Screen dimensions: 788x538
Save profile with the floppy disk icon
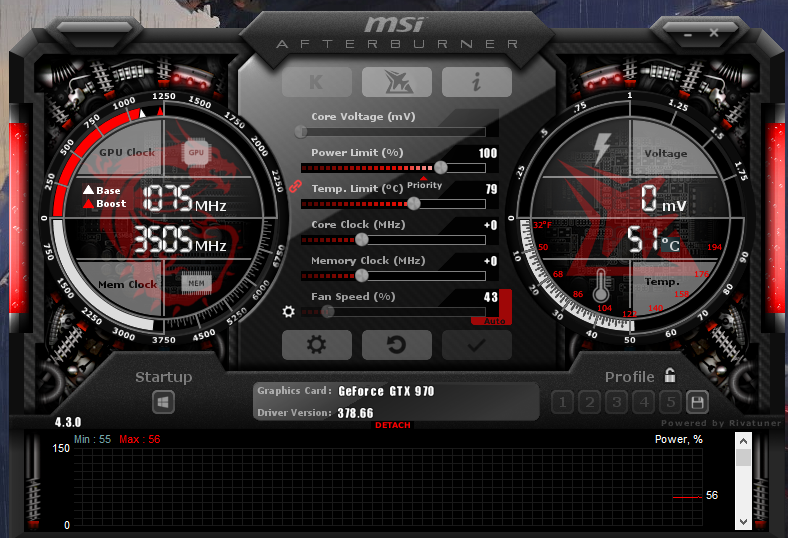(697, 402)
